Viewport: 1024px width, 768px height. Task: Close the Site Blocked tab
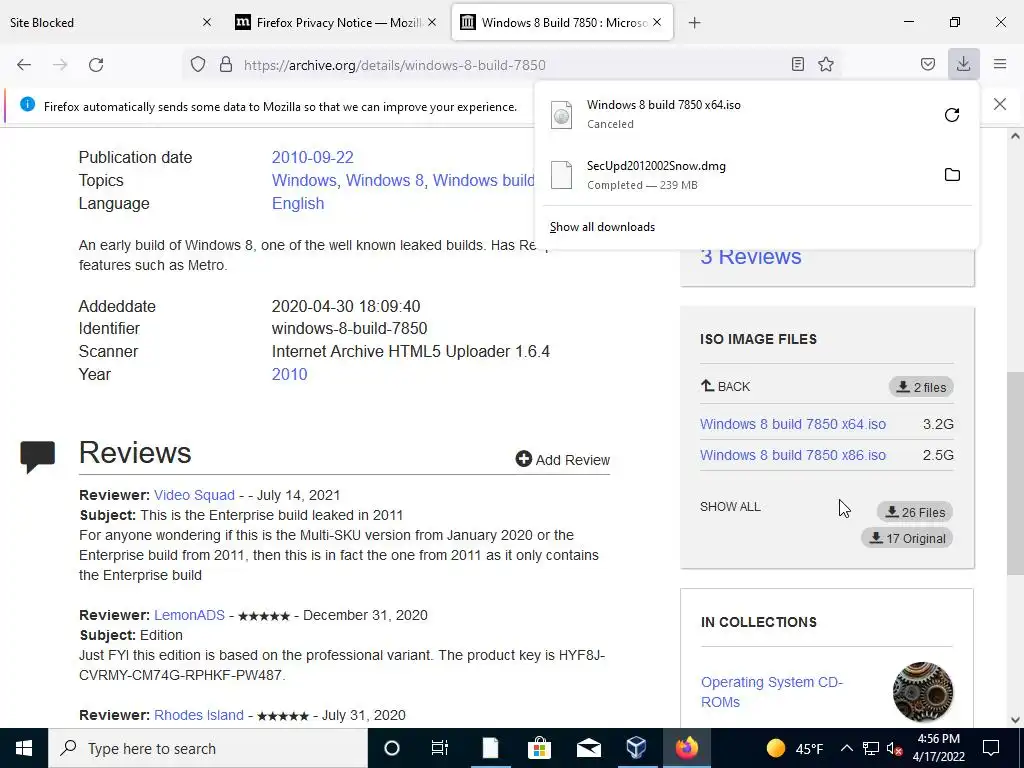coord(207,22)
